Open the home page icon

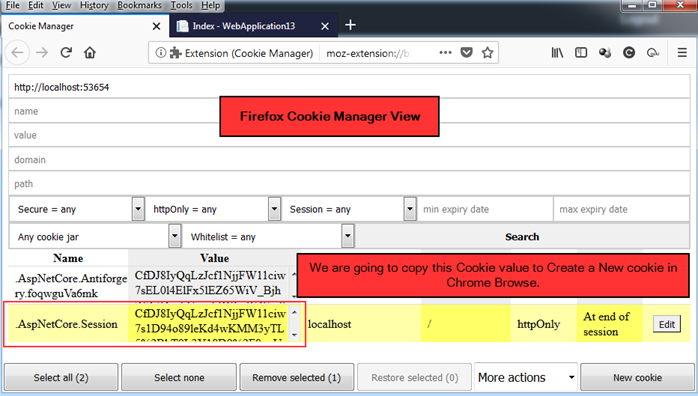click(90, 53)
